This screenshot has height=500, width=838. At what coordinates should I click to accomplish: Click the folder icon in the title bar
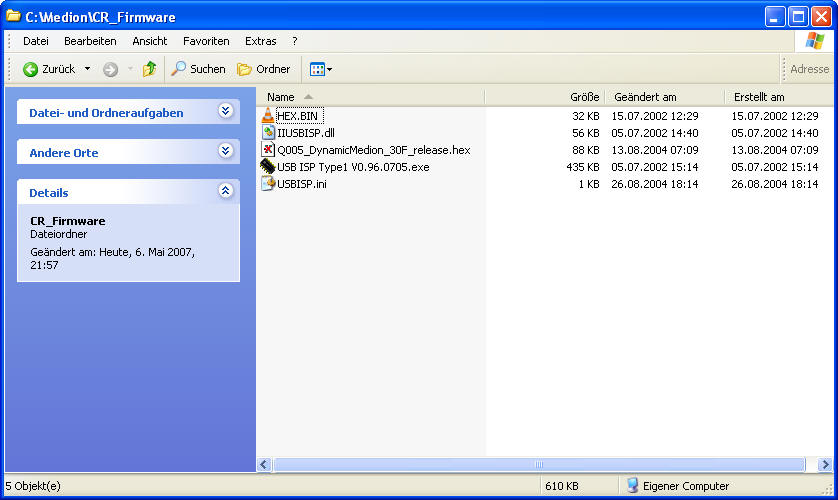pyautogui.click(x=13, y=17)
